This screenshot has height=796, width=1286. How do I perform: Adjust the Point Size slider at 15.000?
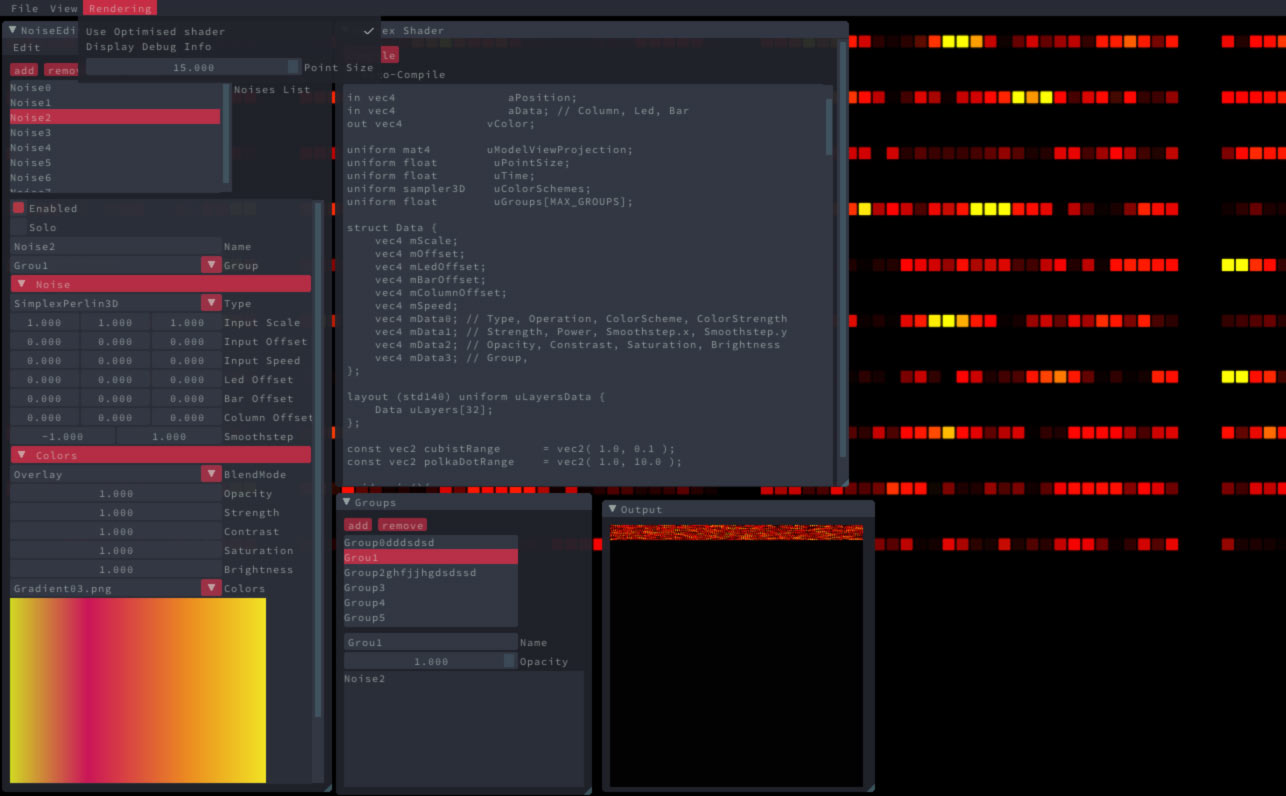point(193,67)
